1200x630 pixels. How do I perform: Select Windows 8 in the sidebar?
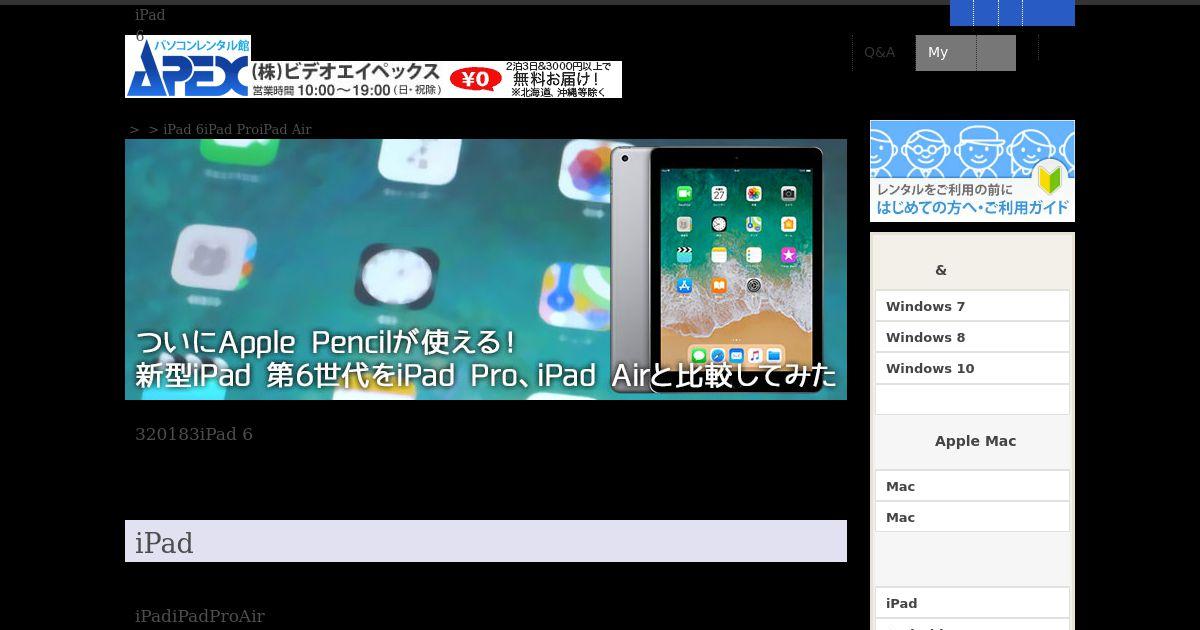[972, 337]
